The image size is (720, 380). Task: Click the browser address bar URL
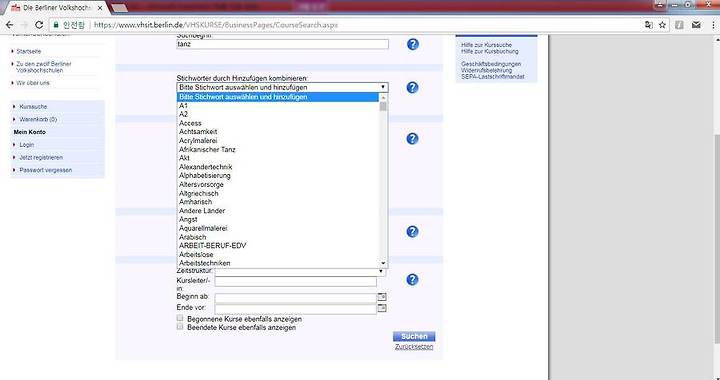(x=216, y=25)
